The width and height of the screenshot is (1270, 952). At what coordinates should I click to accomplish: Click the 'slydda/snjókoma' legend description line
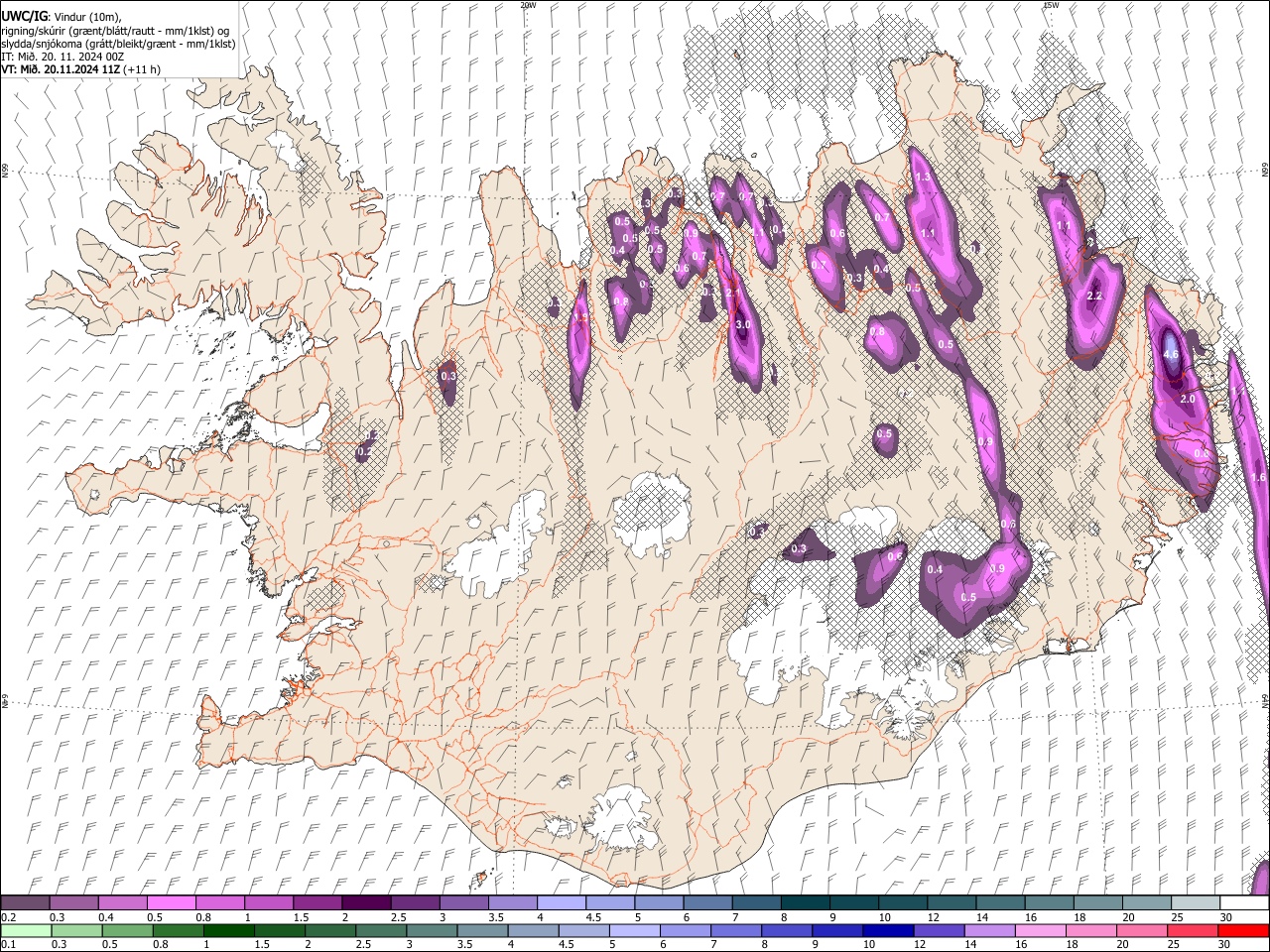pos(118,44)
